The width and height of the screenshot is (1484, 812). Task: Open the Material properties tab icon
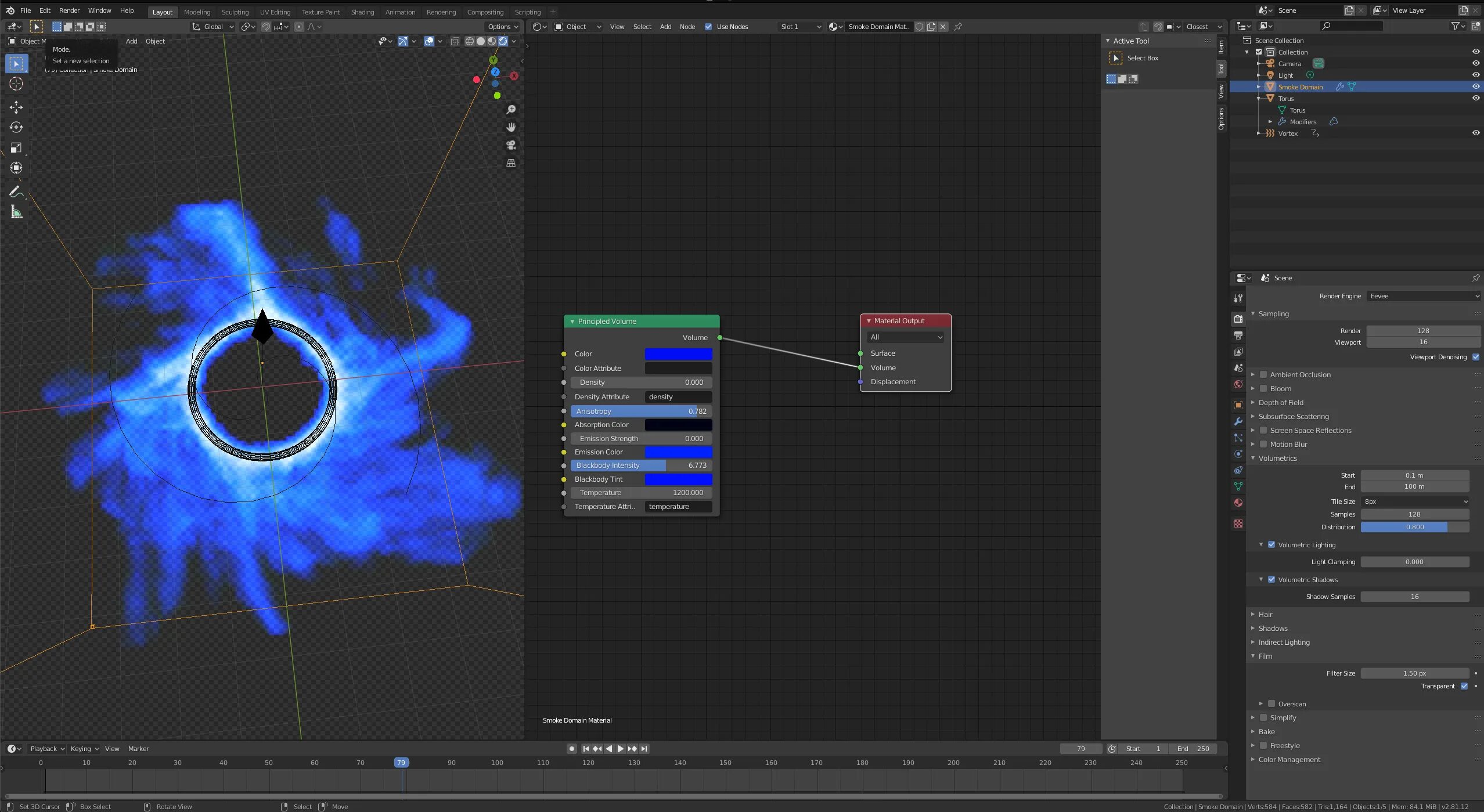1238,503
